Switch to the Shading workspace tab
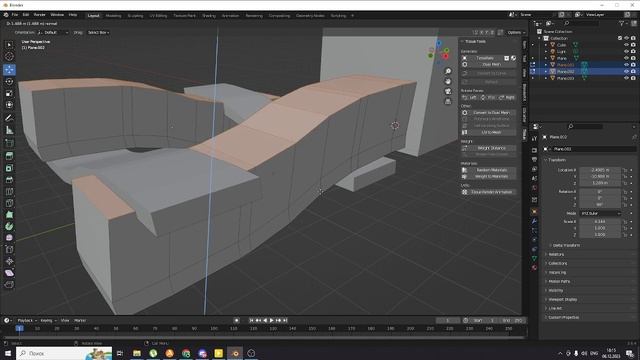Image resolution: width=640 pixels, height=360 pixels. click(209, 16)
